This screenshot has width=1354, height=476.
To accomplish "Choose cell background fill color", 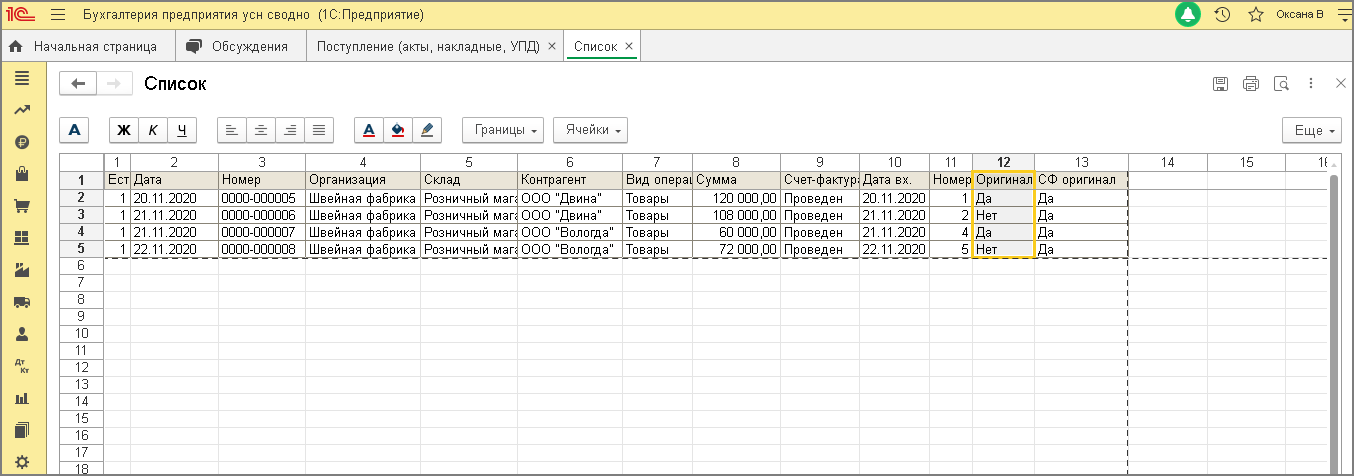I will [x=398, y=130].
